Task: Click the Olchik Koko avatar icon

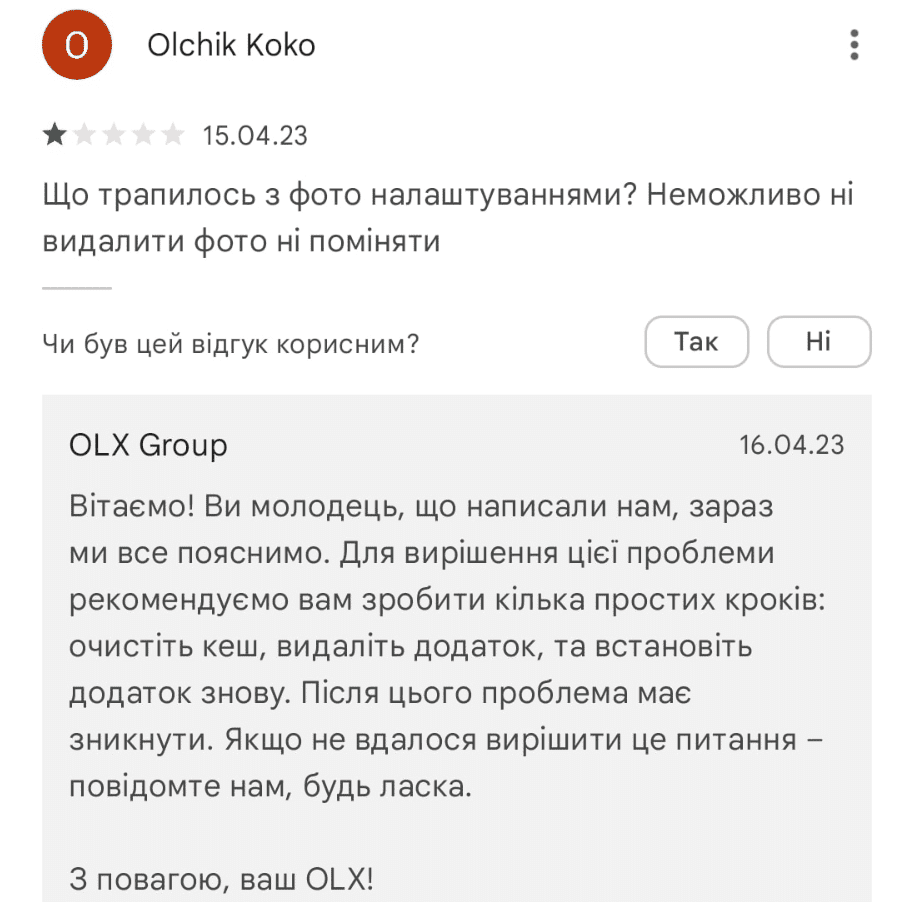Action: (x=76, y=44)
